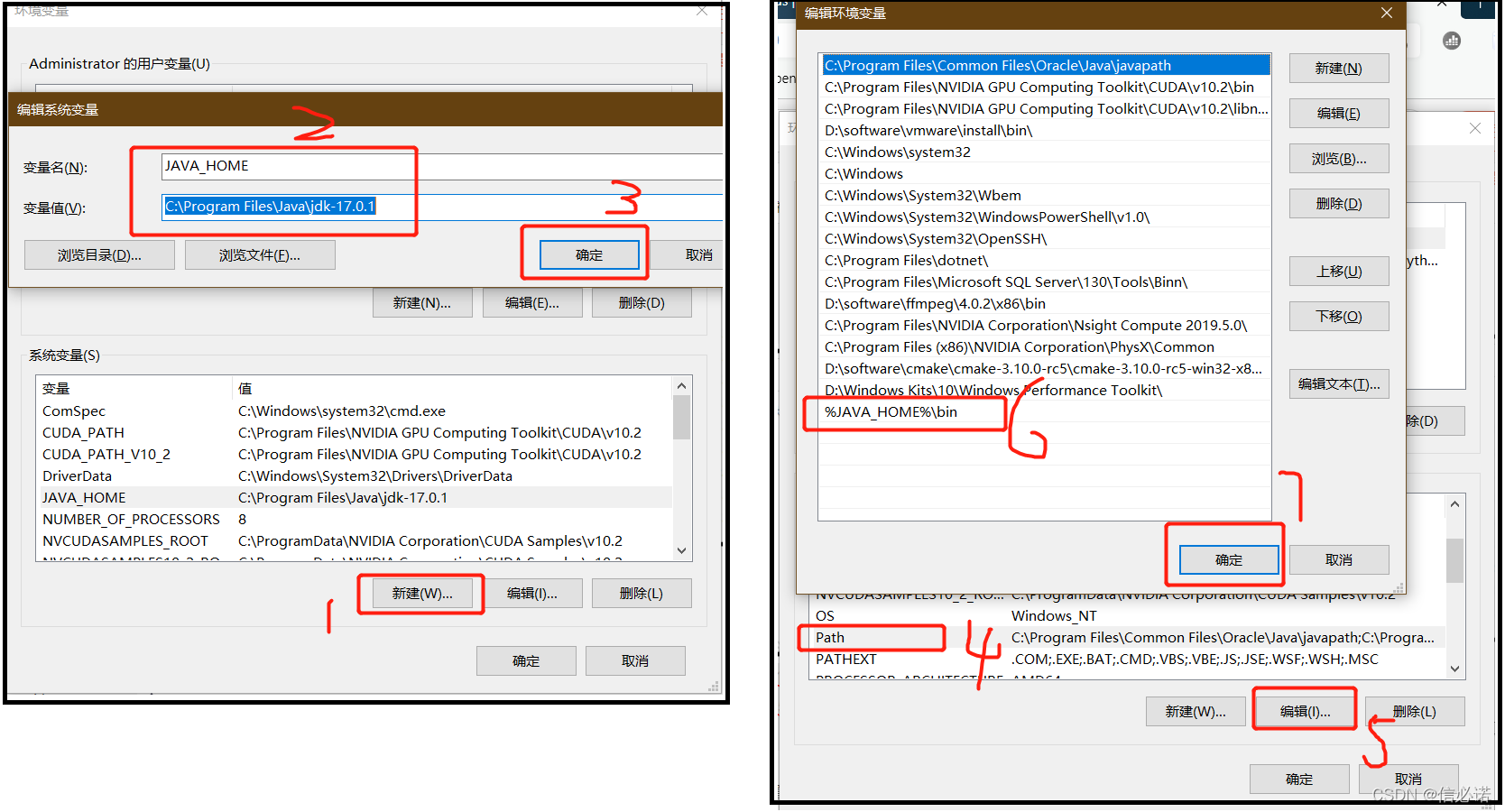Click 删除(L) for system variables in left window
This screenshot has width=1505, height=812.
tap(642, 594)
